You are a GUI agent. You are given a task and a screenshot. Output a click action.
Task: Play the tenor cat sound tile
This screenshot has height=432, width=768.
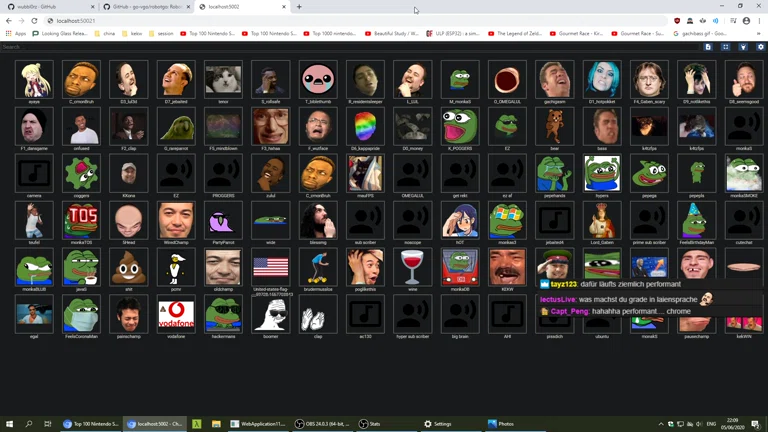[223, 79]
